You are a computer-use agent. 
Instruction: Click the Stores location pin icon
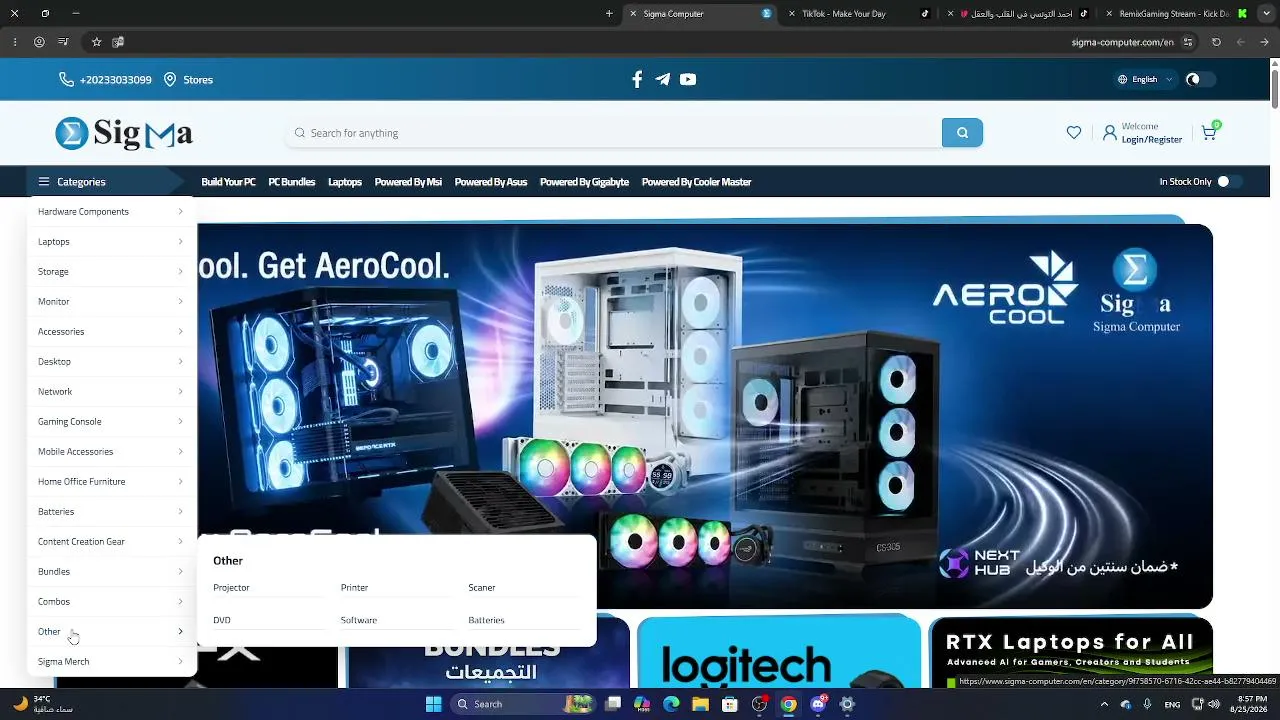170,80
